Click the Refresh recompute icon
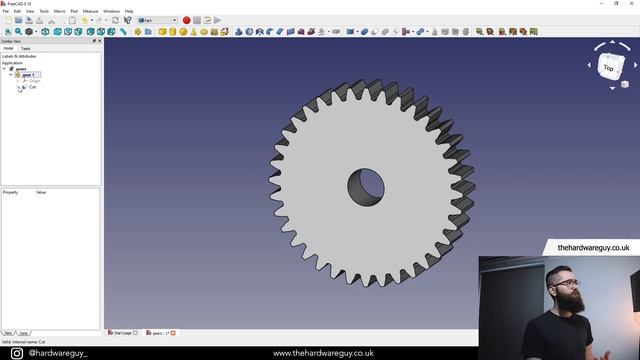Image resolution: width=640 pixels, height=360 pixels. (116, 20)
